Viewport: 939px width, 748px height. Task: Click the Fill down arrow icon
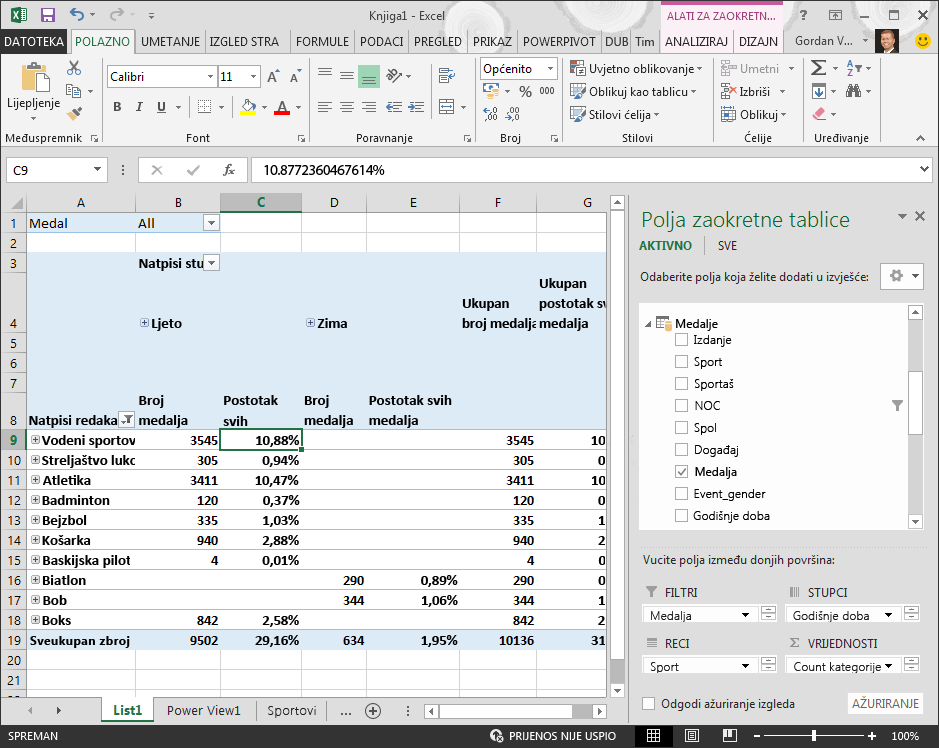coord(819,91)
